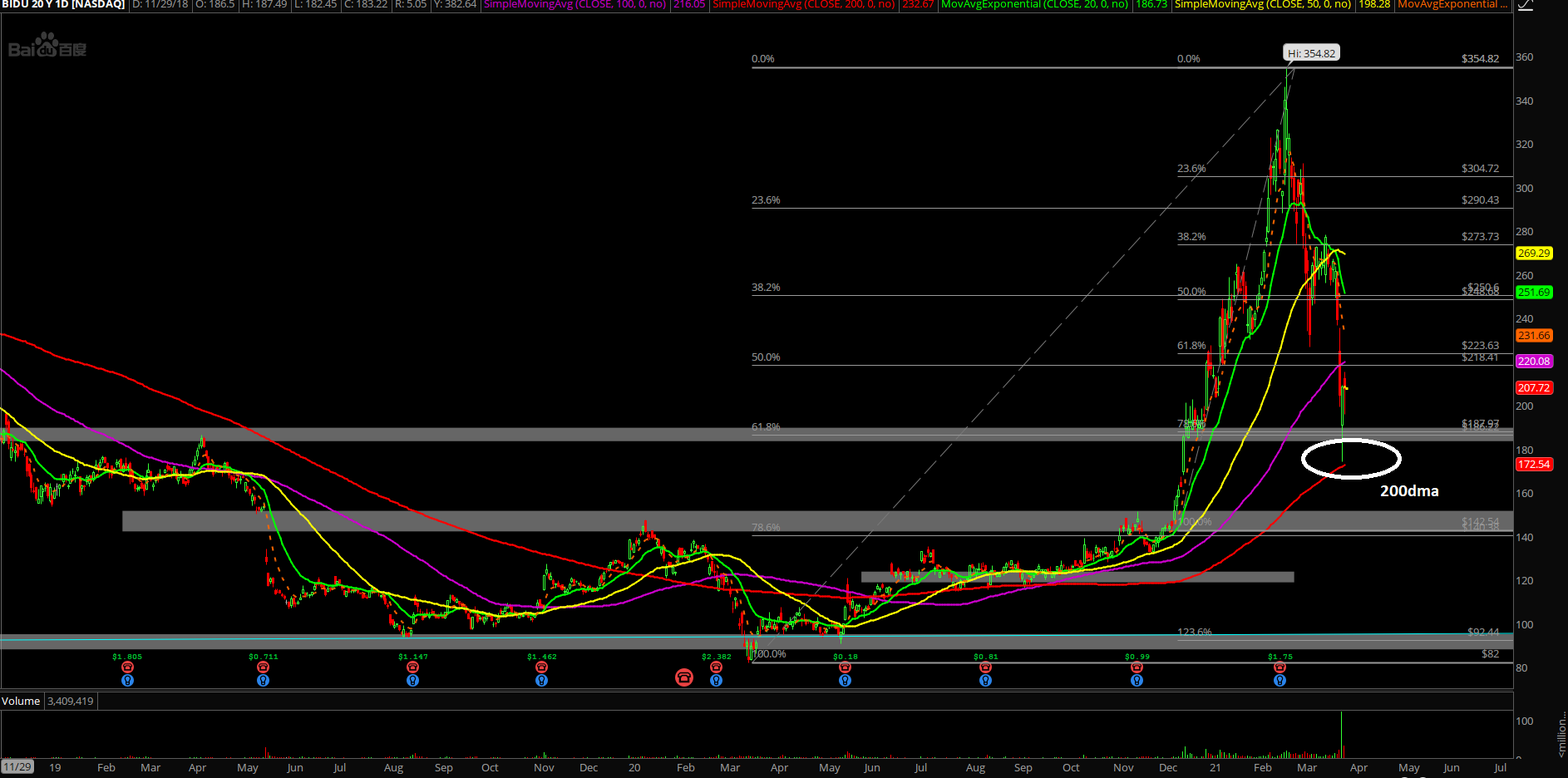Click the blue lightbulb icon under $0.99

1137,680
